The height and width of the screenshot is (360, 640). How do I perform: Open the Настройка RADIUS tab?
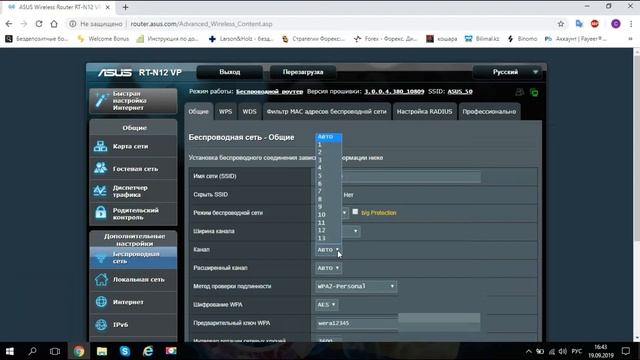coord(424,111)
